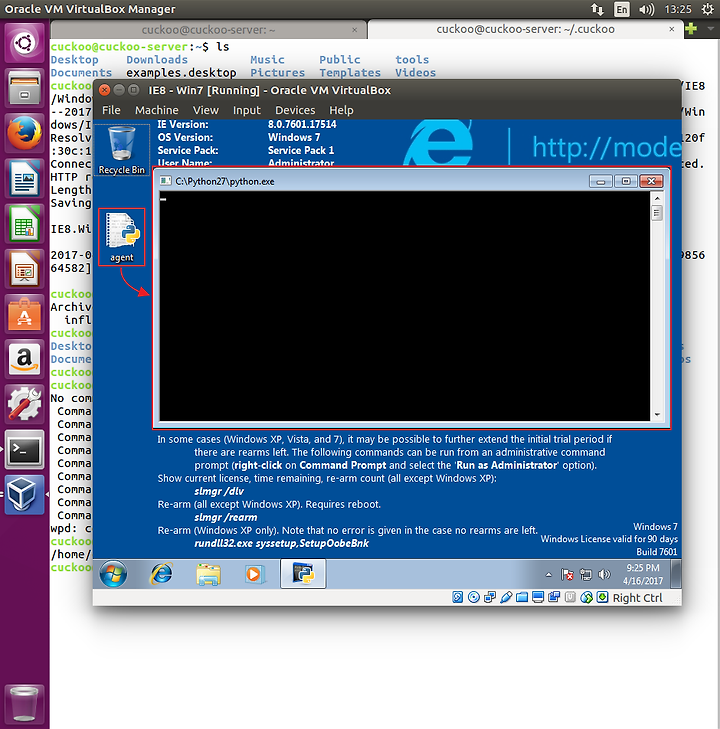Open the Files manager in dock

coord(24,88)
